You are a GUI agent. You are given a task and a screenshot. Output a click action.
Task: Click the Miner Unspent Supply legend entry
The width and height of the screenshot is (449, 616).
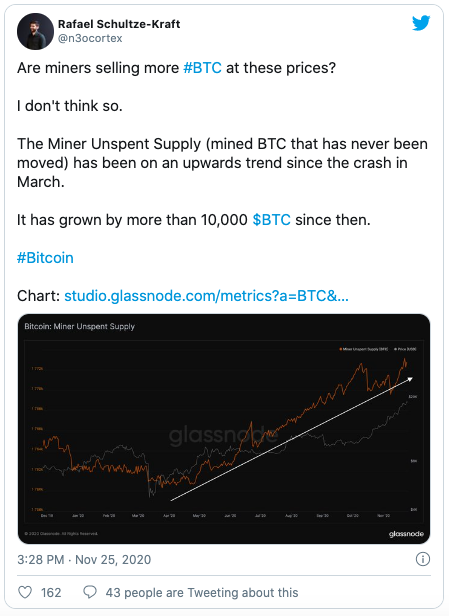point(363,349)
